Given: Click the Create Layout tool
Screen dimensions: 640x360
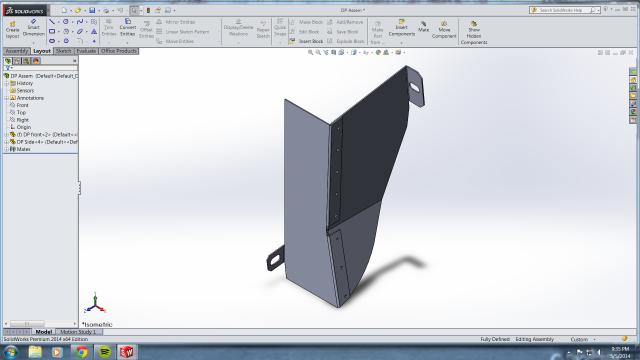Looking at the screenshot, I should click(12, 30).
